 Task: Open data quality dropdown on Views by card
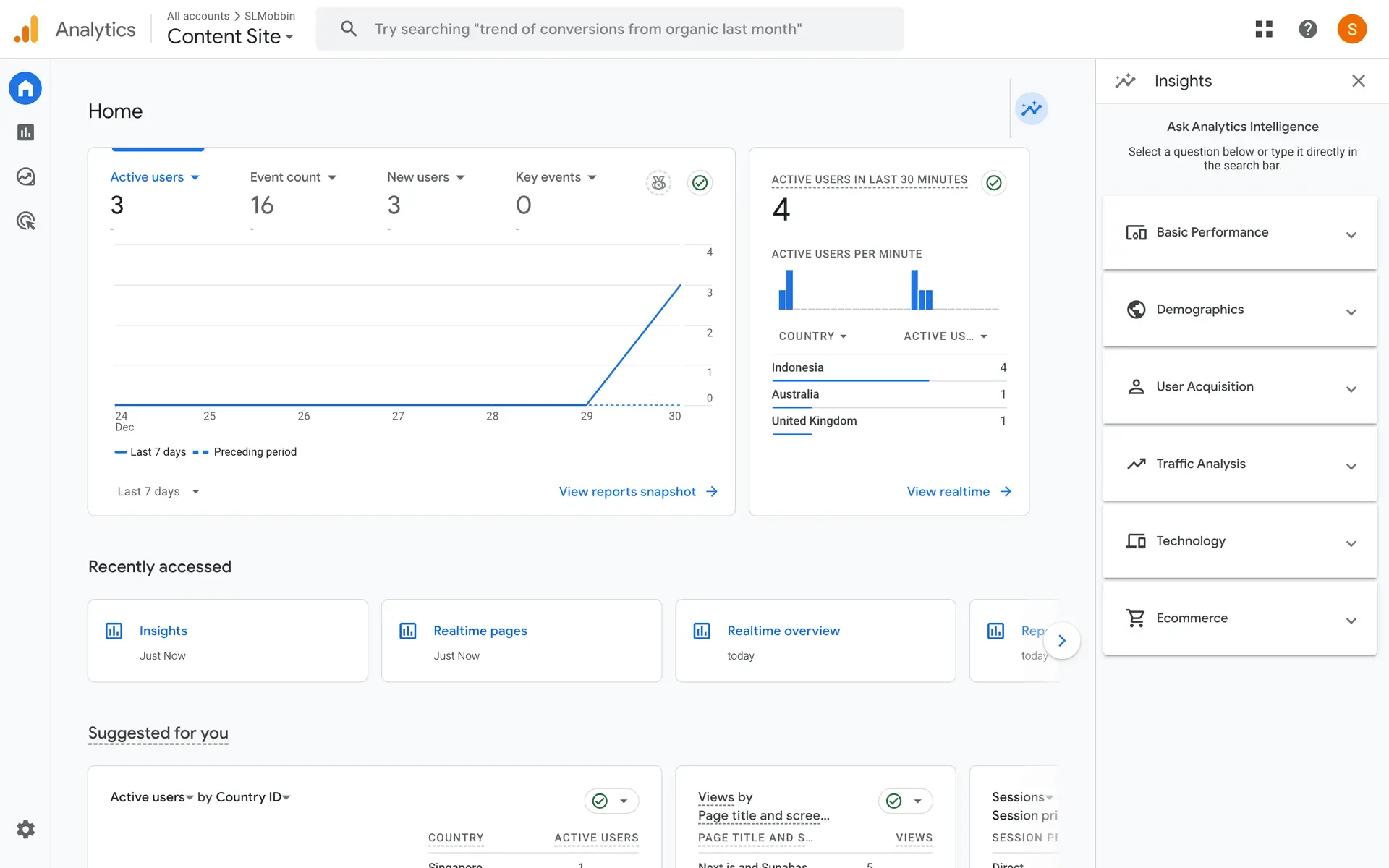tap(917, 801)
